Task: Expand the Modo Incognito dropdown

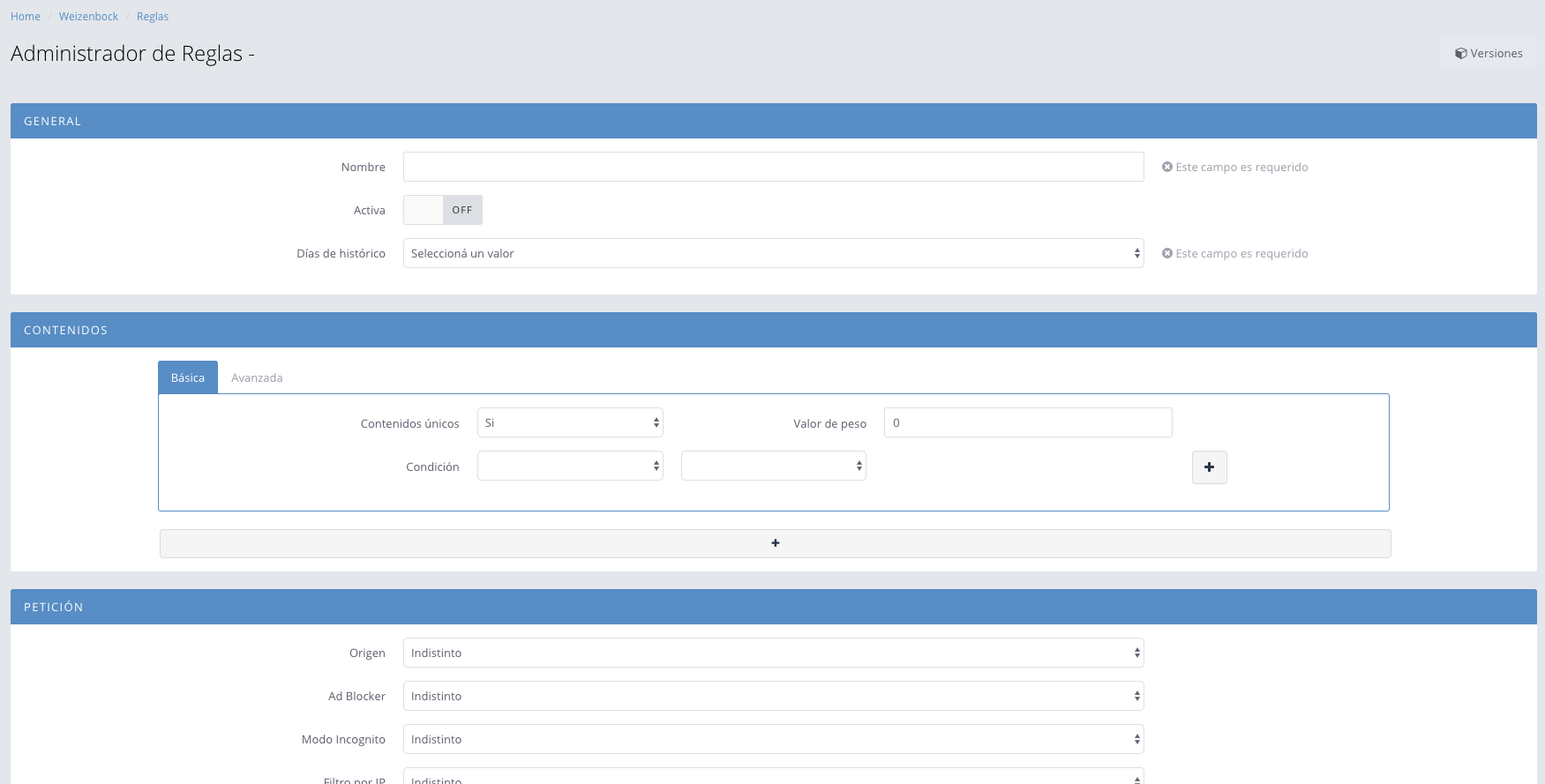Action: pyautogui.click(x=774, y=739)
